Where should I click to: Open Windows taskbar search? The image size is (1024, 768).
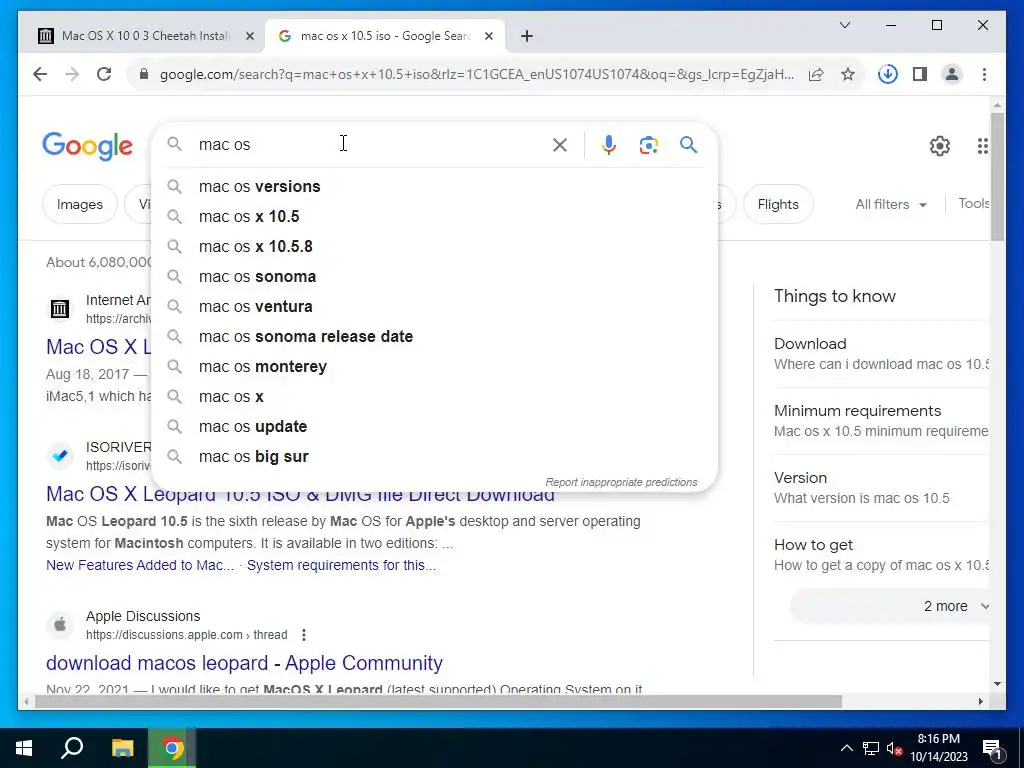click(x=72, y=748)
